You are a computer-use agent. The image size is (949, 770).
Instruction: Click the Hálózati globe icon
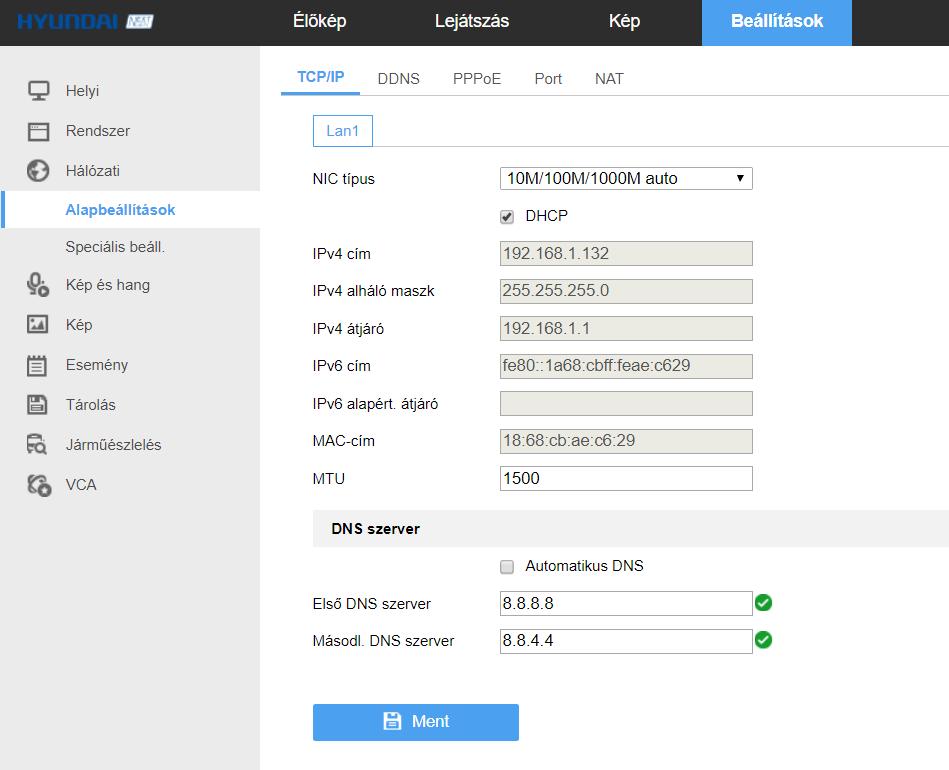[38, 171]
